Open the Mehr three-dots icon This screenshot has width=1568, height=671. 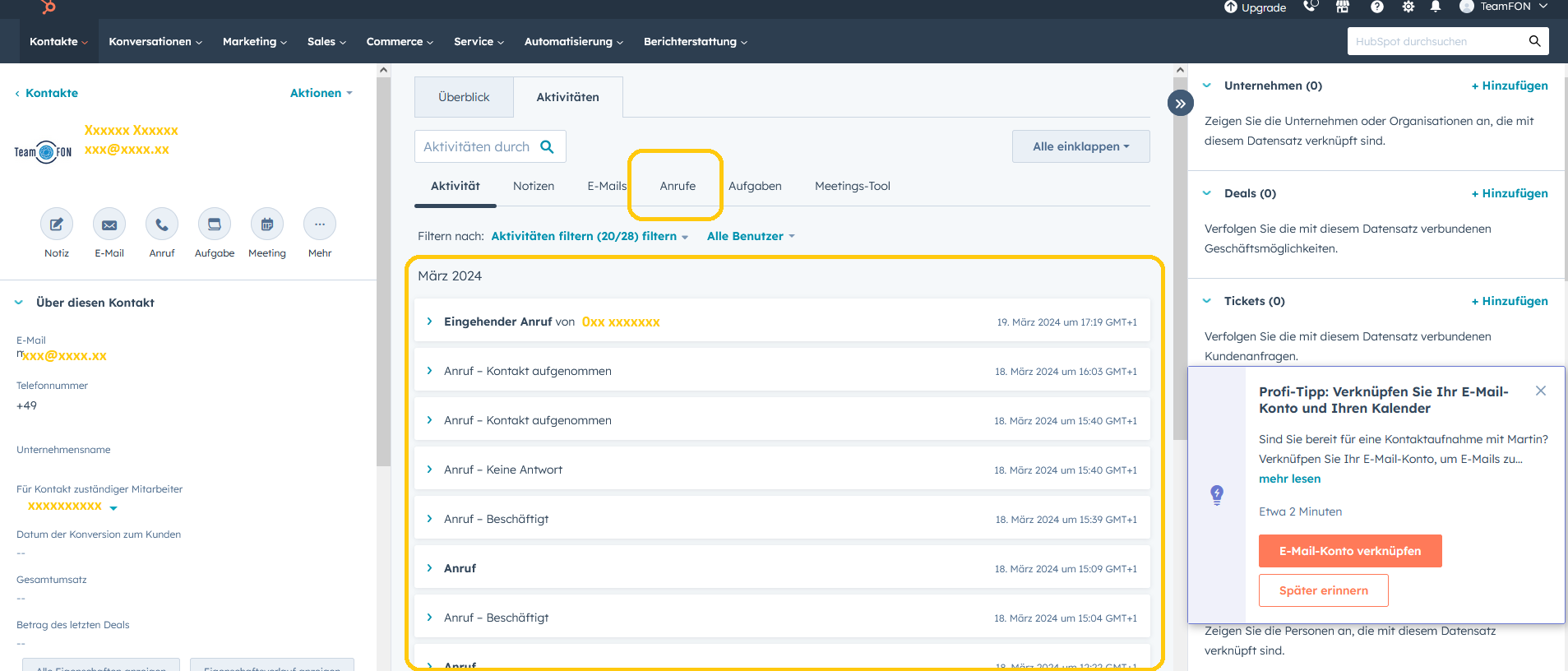pyautogui.click(x=320, y=224)
